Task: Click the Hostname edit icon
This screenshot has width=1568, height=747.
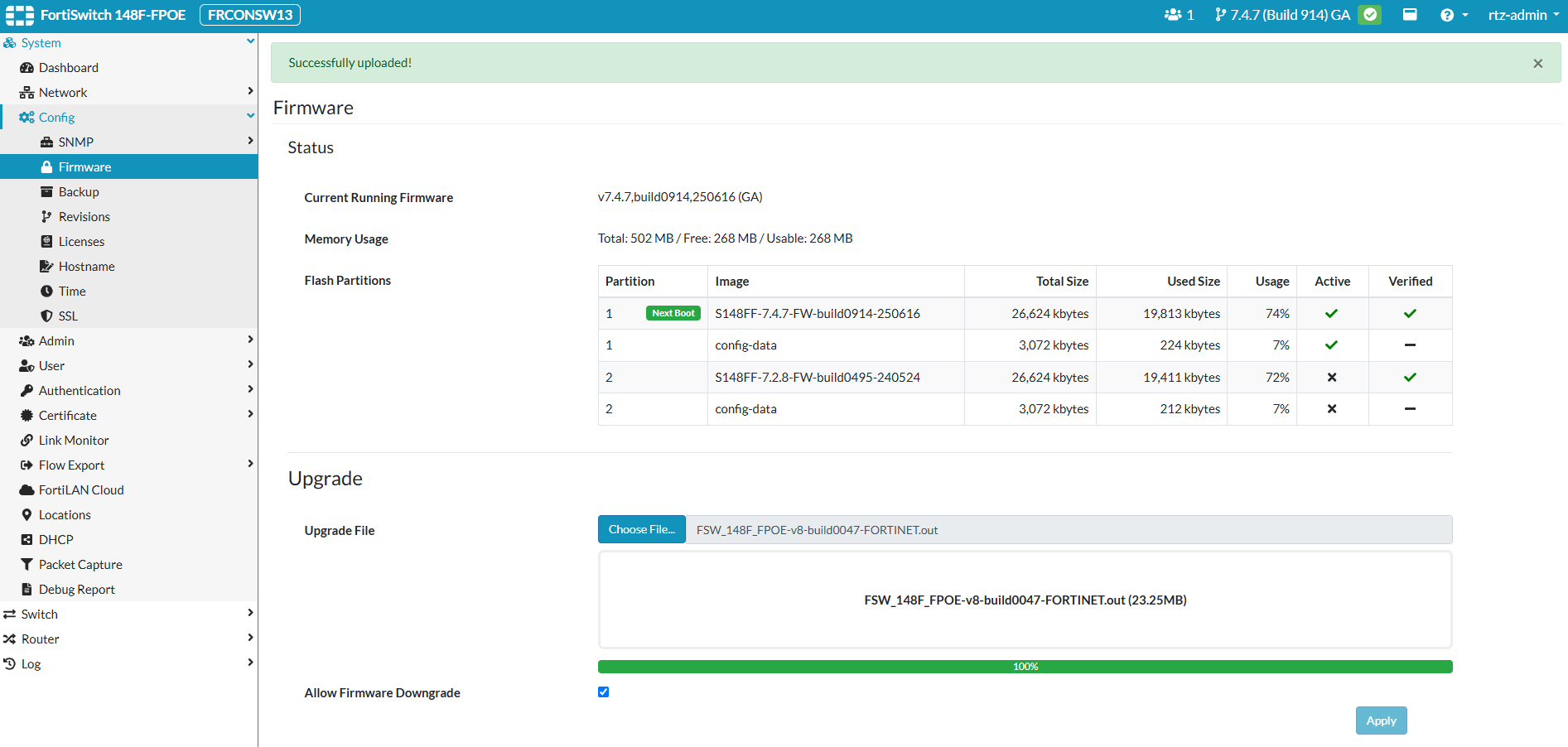Action: (46, 267)
